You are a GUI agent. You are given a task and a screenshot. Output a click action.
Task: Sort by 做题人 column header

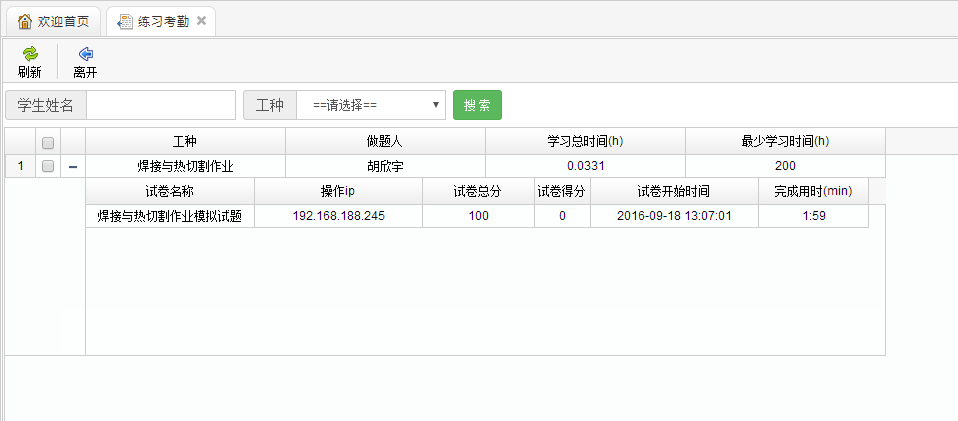385,142
